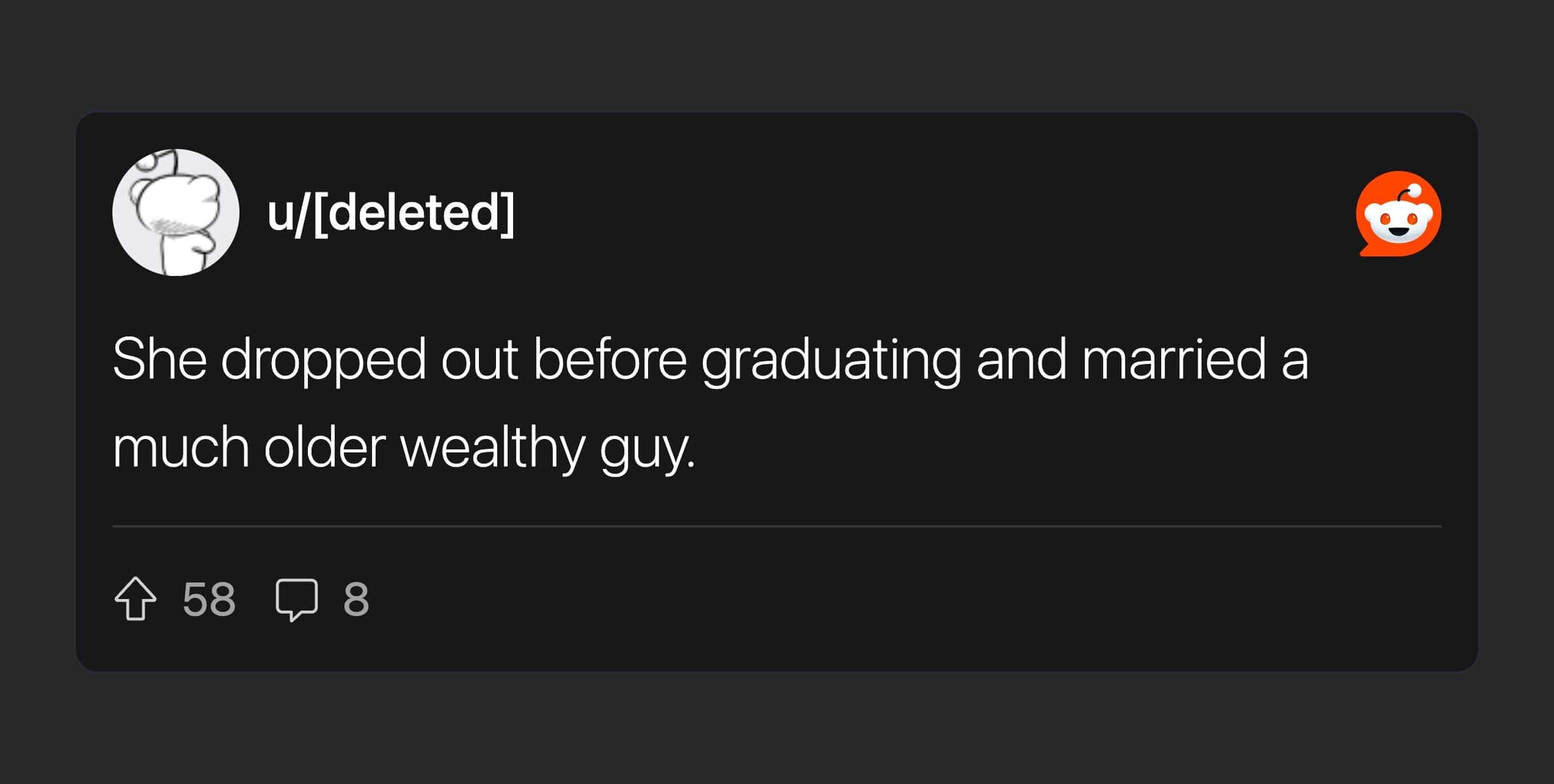Click the word "She" at post start
1554x784 pixels.
[x=159, y=359]
